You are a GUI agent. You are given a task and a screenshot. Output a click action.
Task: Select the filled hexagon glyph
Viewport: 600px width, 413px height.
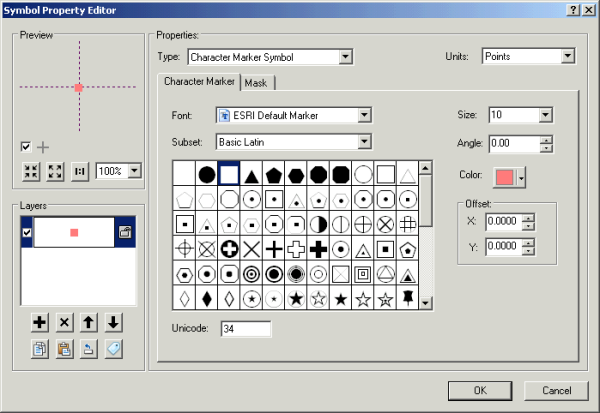(x=296, y=175)
